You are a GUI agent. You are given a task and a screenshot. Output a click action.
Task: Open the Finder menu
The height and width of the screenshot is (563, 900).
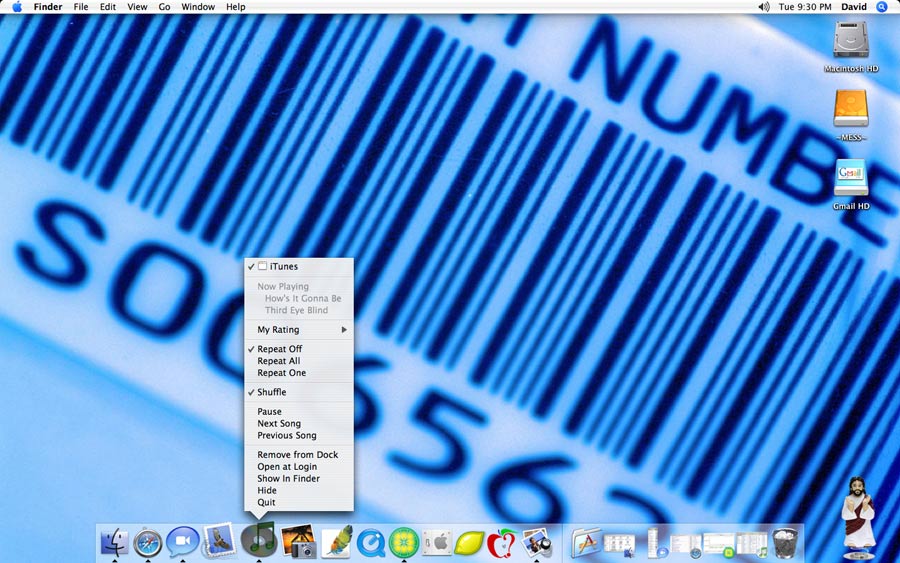pyautogui.click(x=48, y=7)
